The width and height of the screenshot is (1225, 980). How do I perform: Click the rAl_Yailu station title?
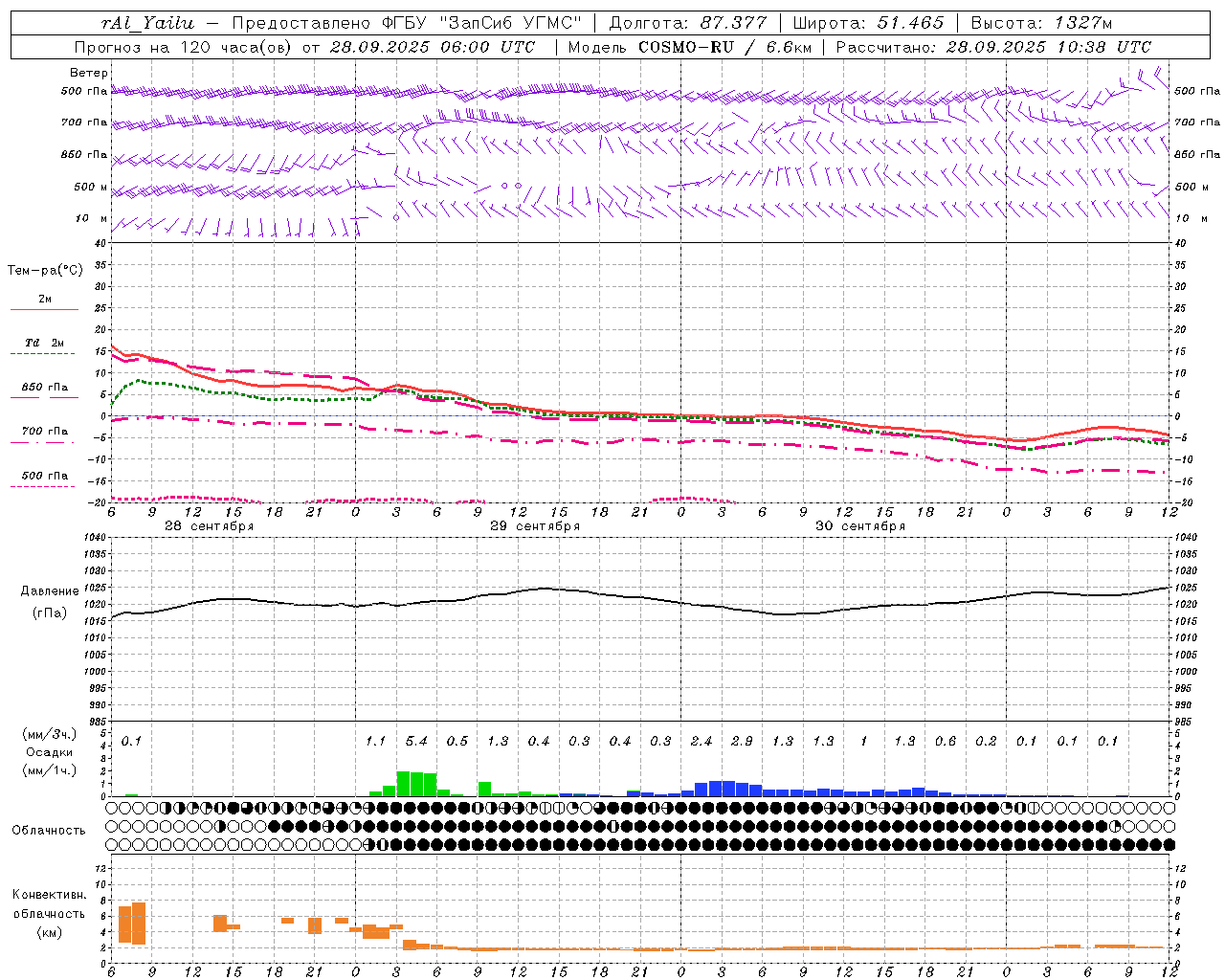(148, 23)
